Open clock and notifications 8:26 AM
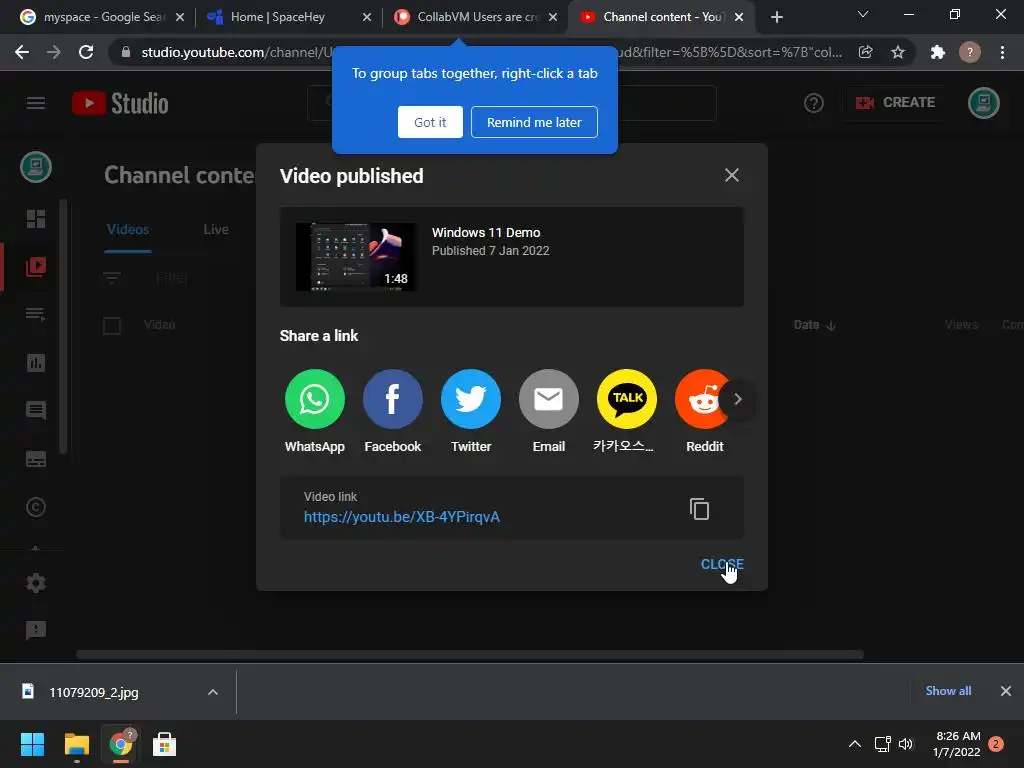The width and height of the screenshot is (1024, 768). tap(958, 744)
